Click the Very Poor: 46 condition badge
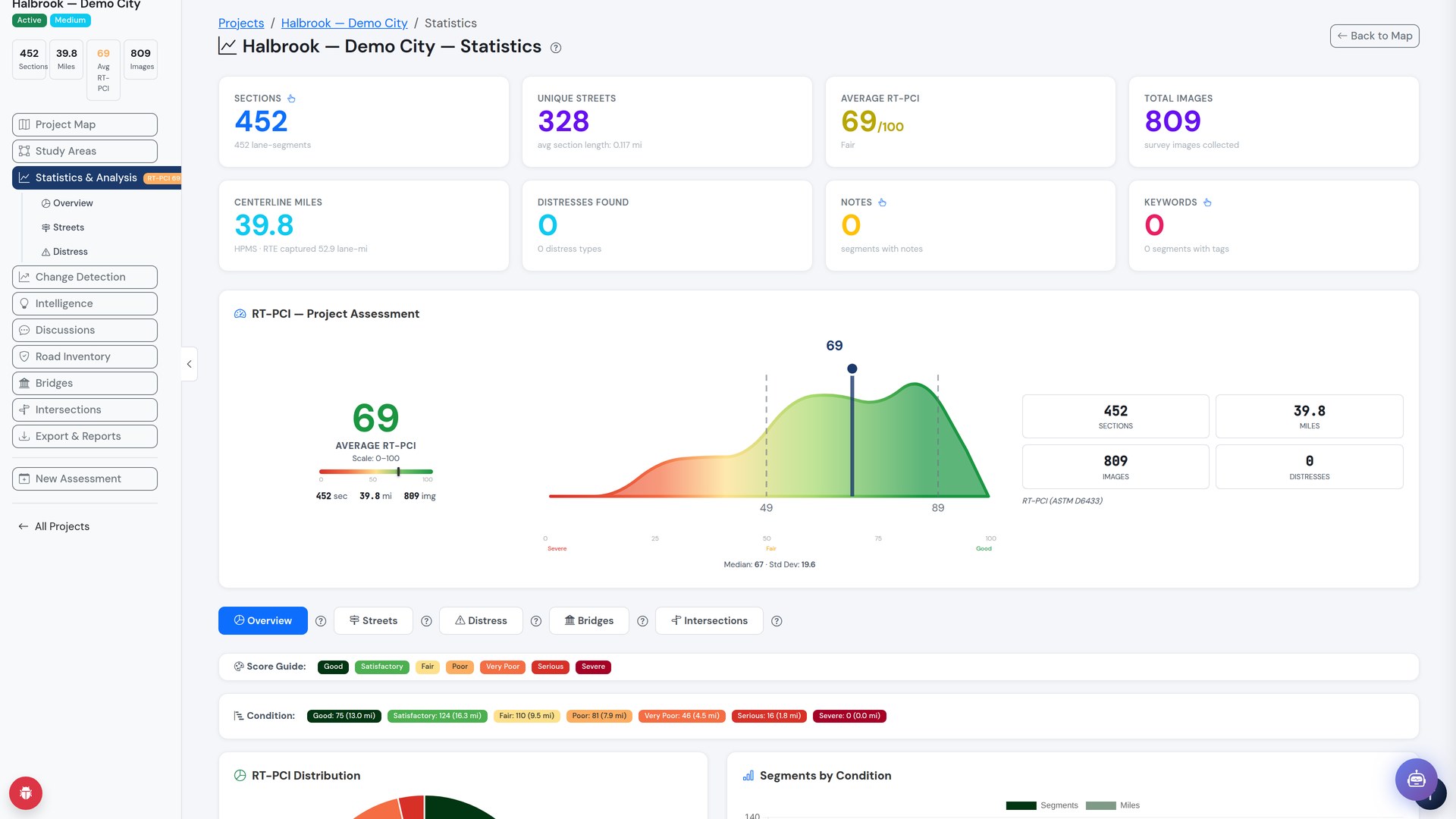The width and height of the screenshot is (1456, 819). 682,716
